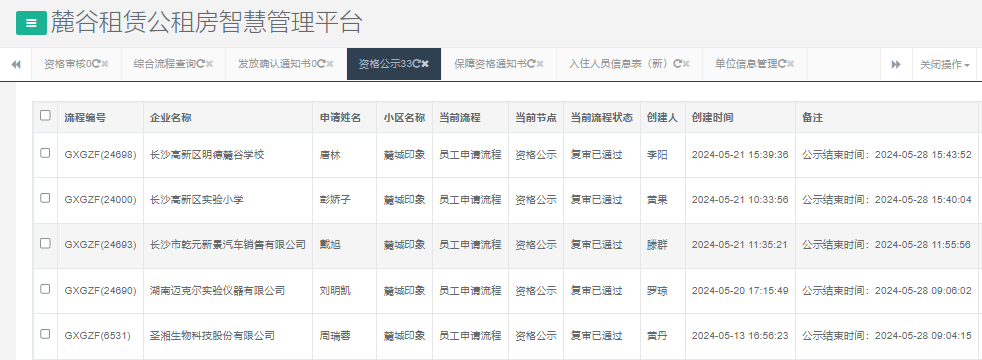Click creation time 2024-05-21 15:39:36

pos(740,155)
